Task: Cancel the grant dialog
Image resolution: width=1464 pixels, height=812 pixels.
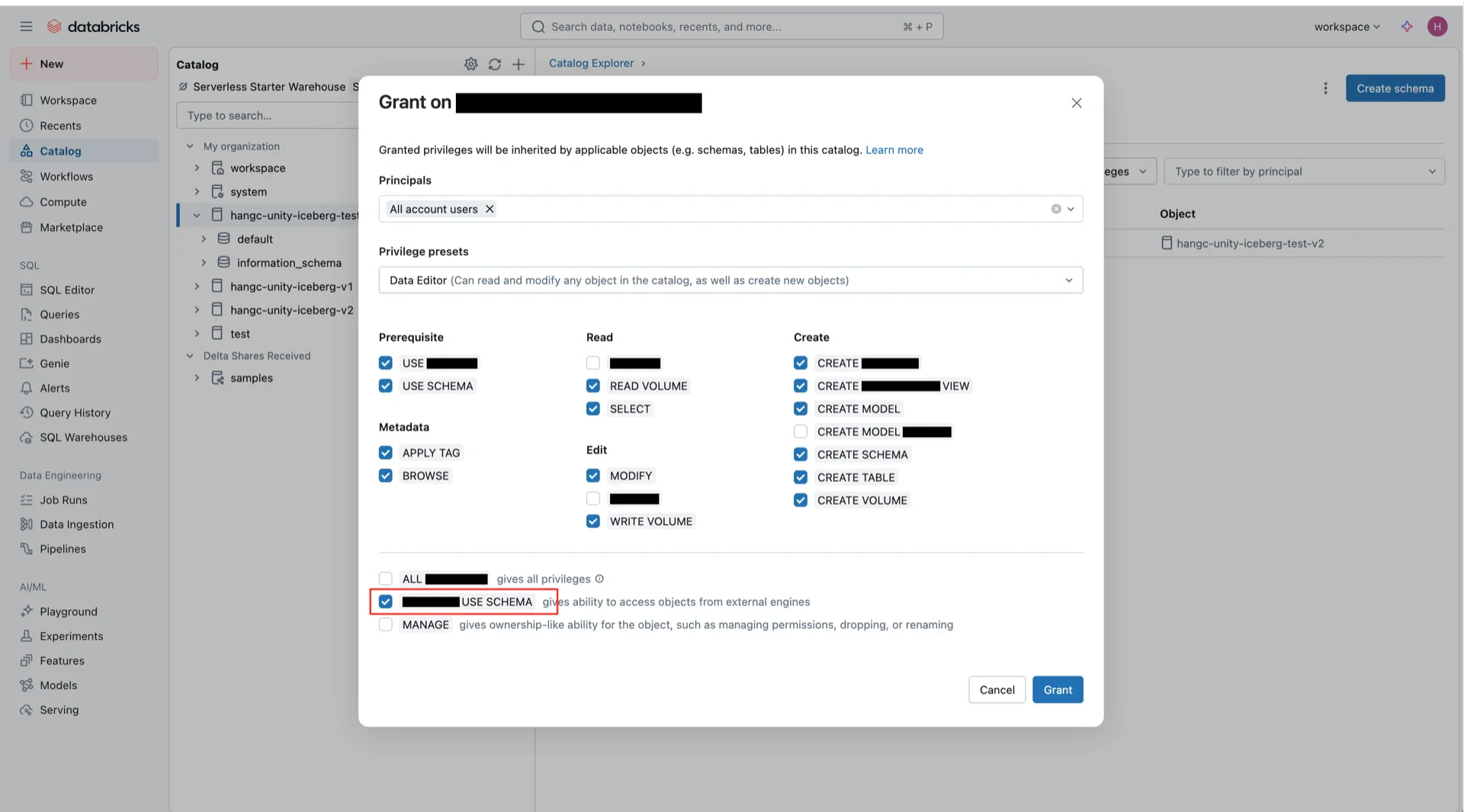Action: click(997, 690)
